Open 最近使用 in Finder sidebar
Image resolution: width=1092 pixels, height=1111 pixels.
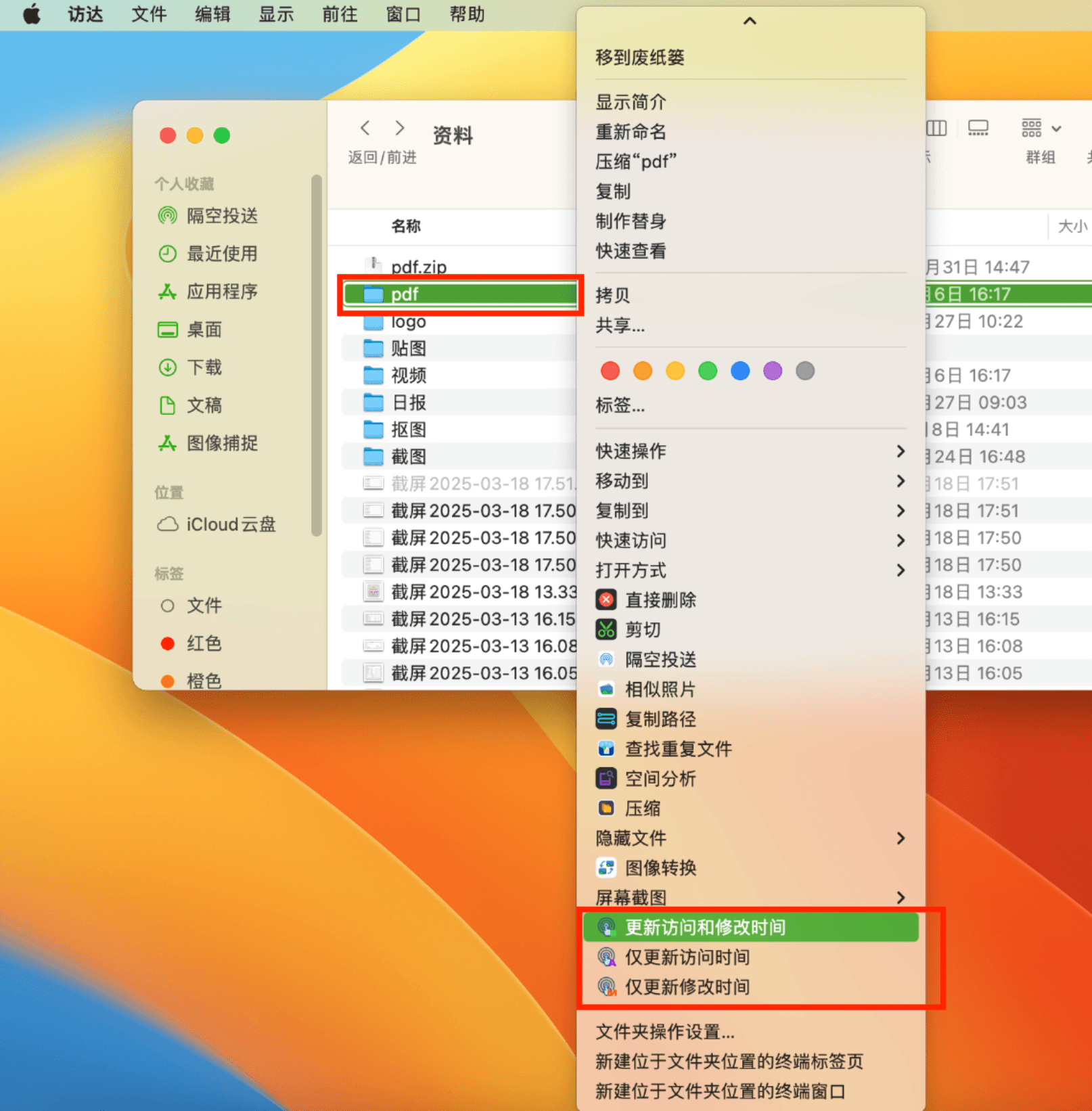tap(208, 254)
